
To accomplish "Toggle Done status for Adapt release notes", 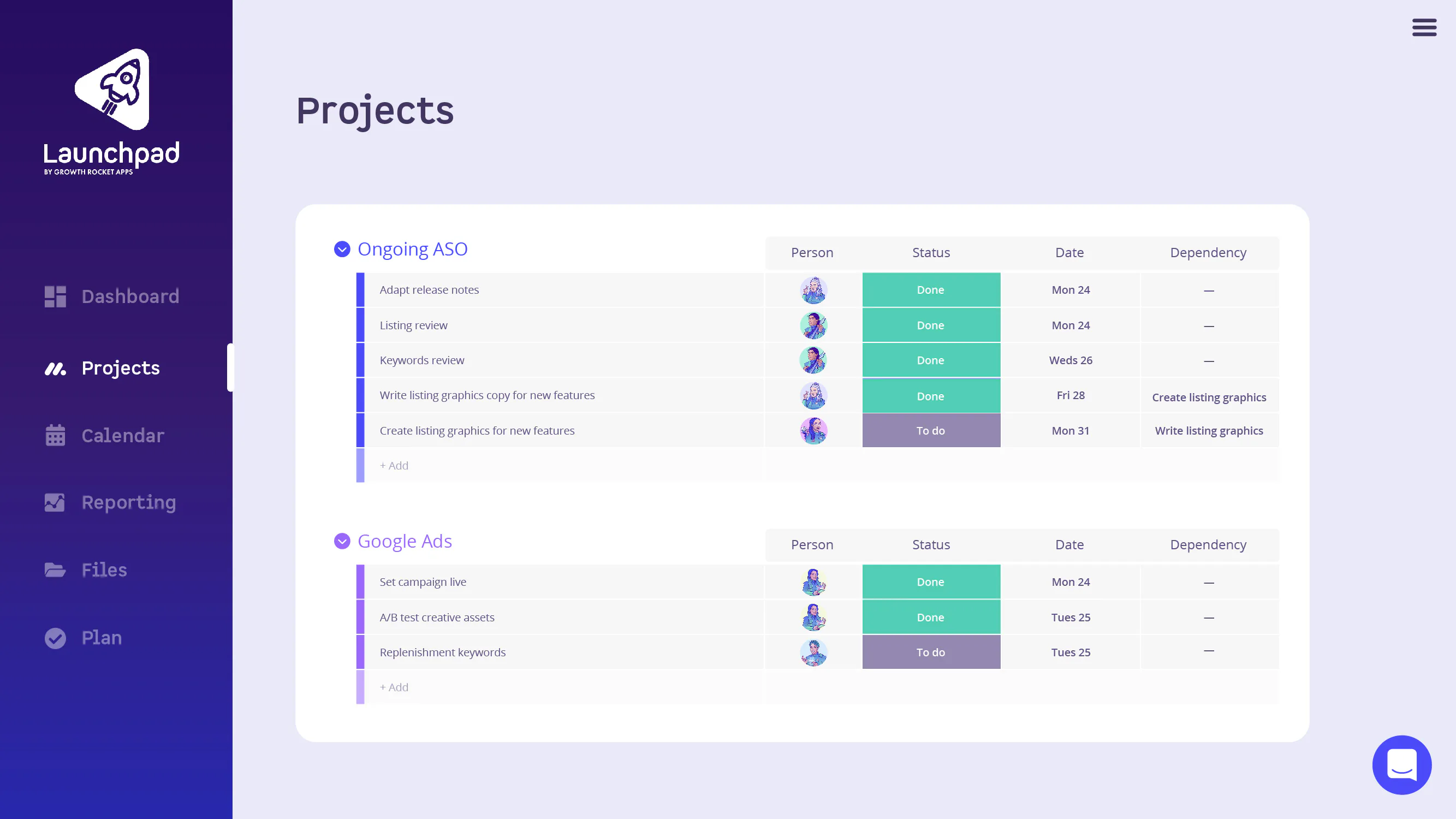I will click(x=930, y=290).
